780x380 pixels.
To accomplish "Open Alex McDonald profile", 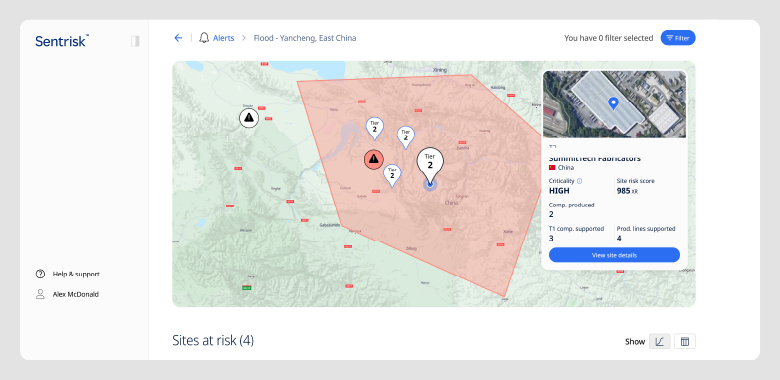I will 76,294.
